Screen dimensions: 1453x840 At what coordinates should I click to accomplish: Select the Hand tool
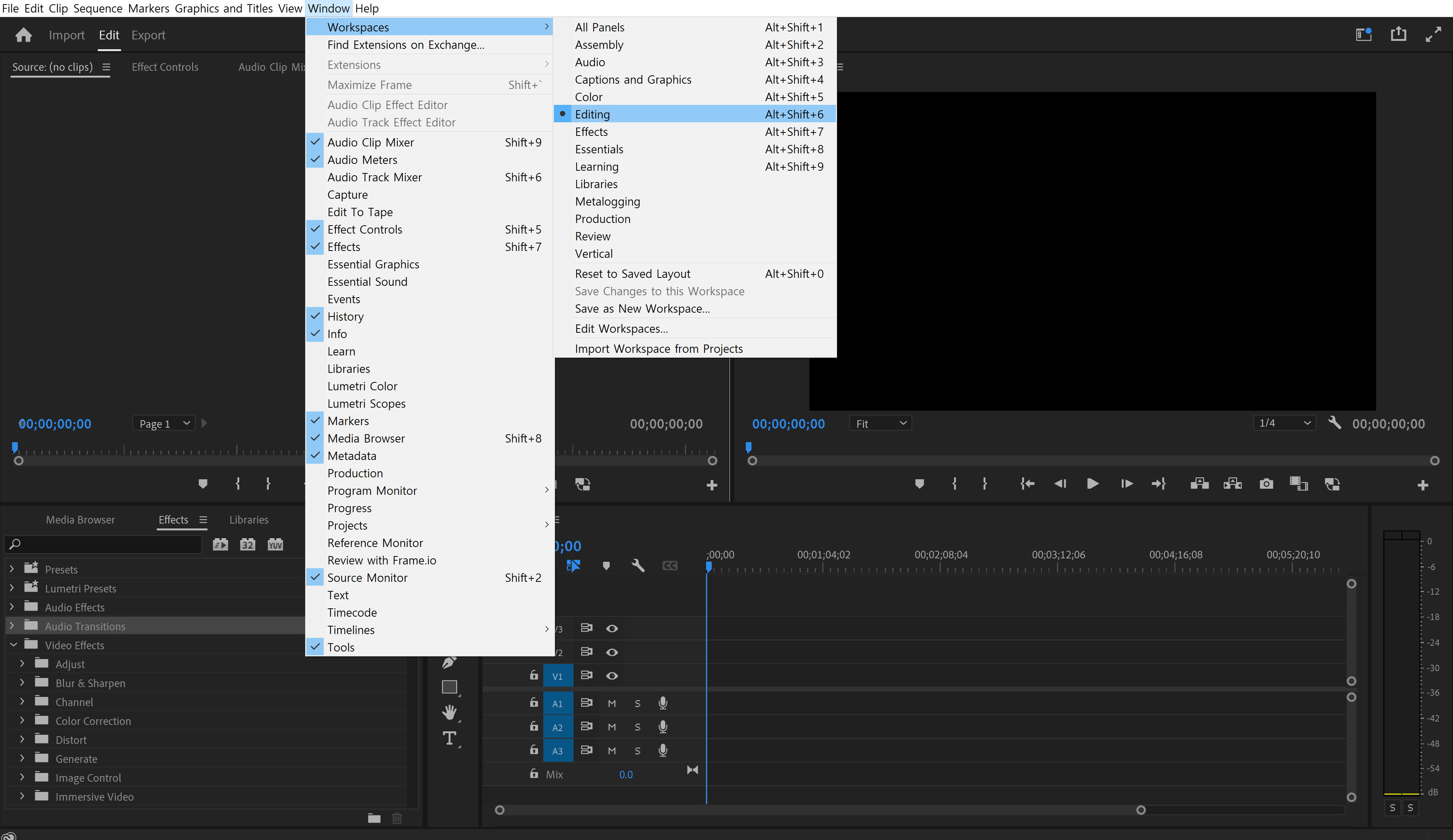449,712
